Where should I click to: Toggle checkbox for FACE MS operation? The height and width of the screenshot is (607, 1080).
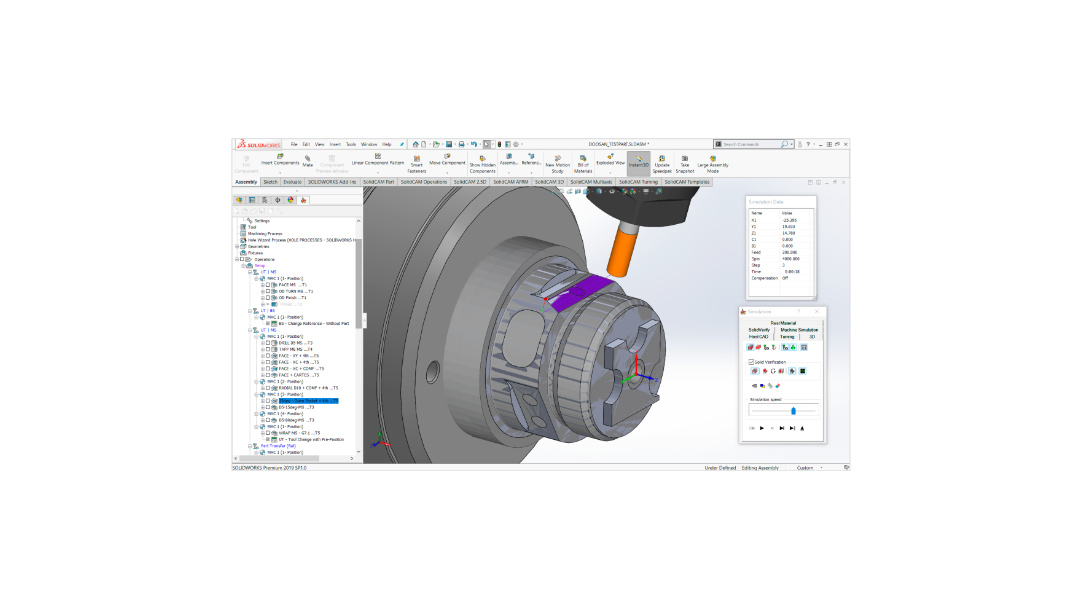point(268,285)
